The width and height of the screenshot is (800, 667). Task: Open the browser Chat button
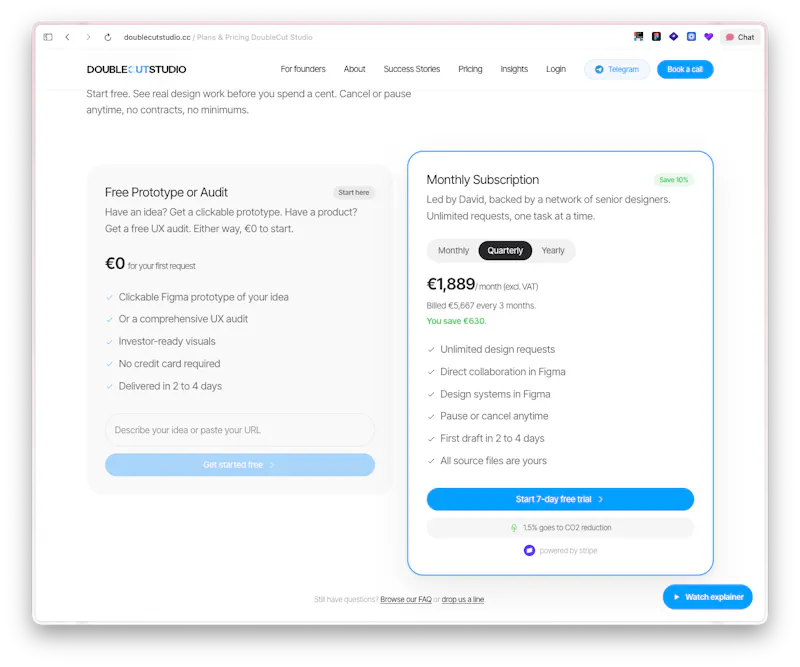click(x=740, y=37)
